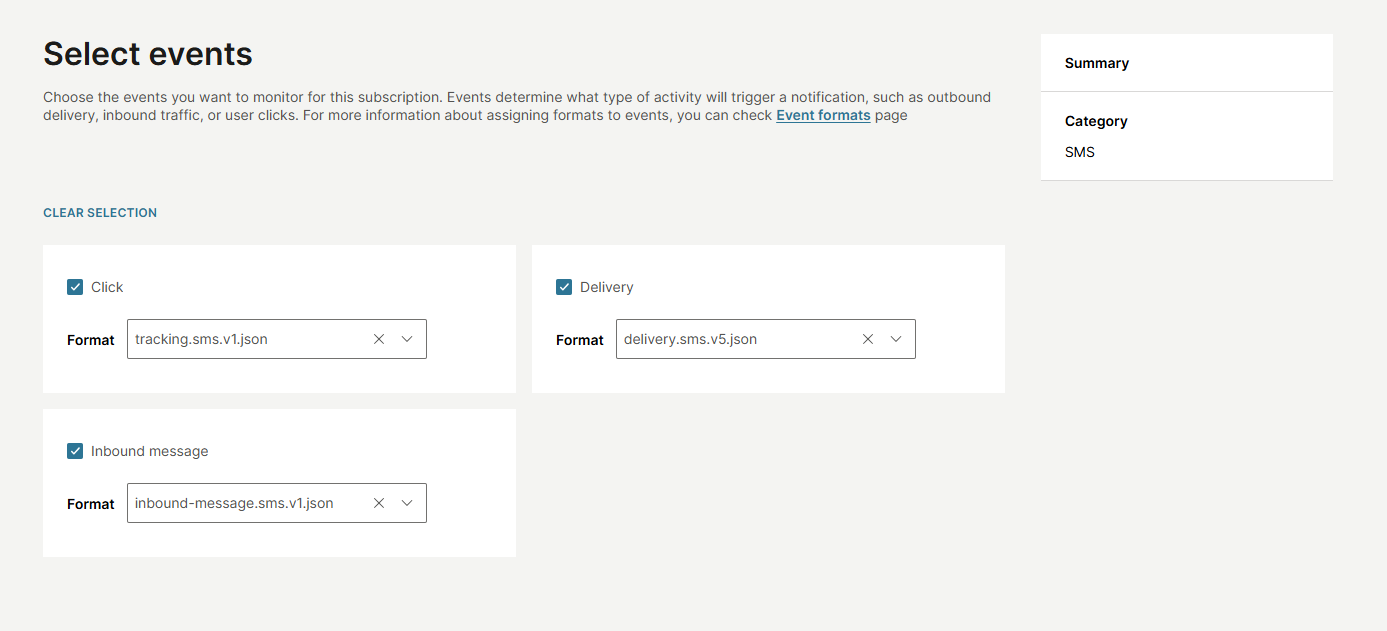Toggle the Inbound message checkbox
The image size is (1387, 631).
point(75,451)
